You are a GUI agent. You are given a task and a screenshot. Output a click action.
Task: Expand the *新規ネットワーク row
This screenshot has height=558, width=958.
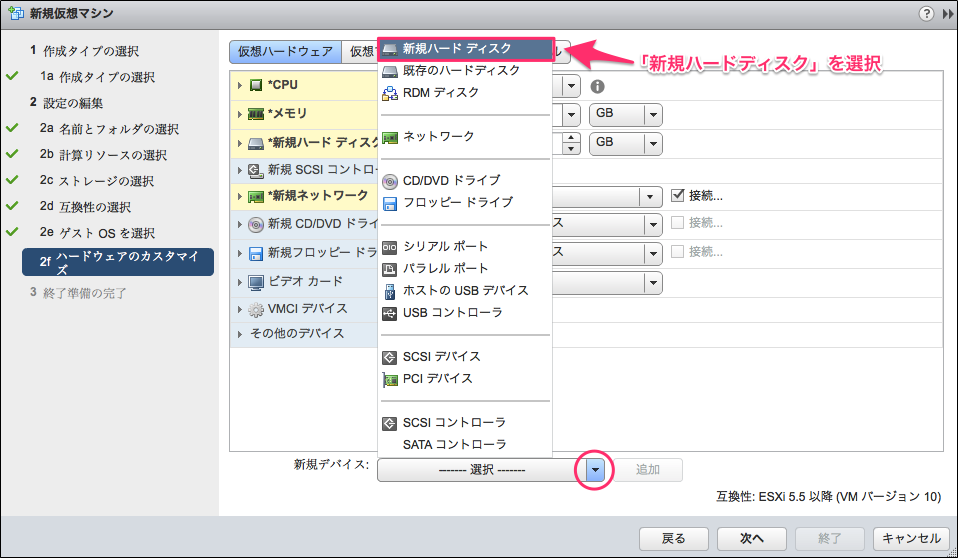click(240, 197)
